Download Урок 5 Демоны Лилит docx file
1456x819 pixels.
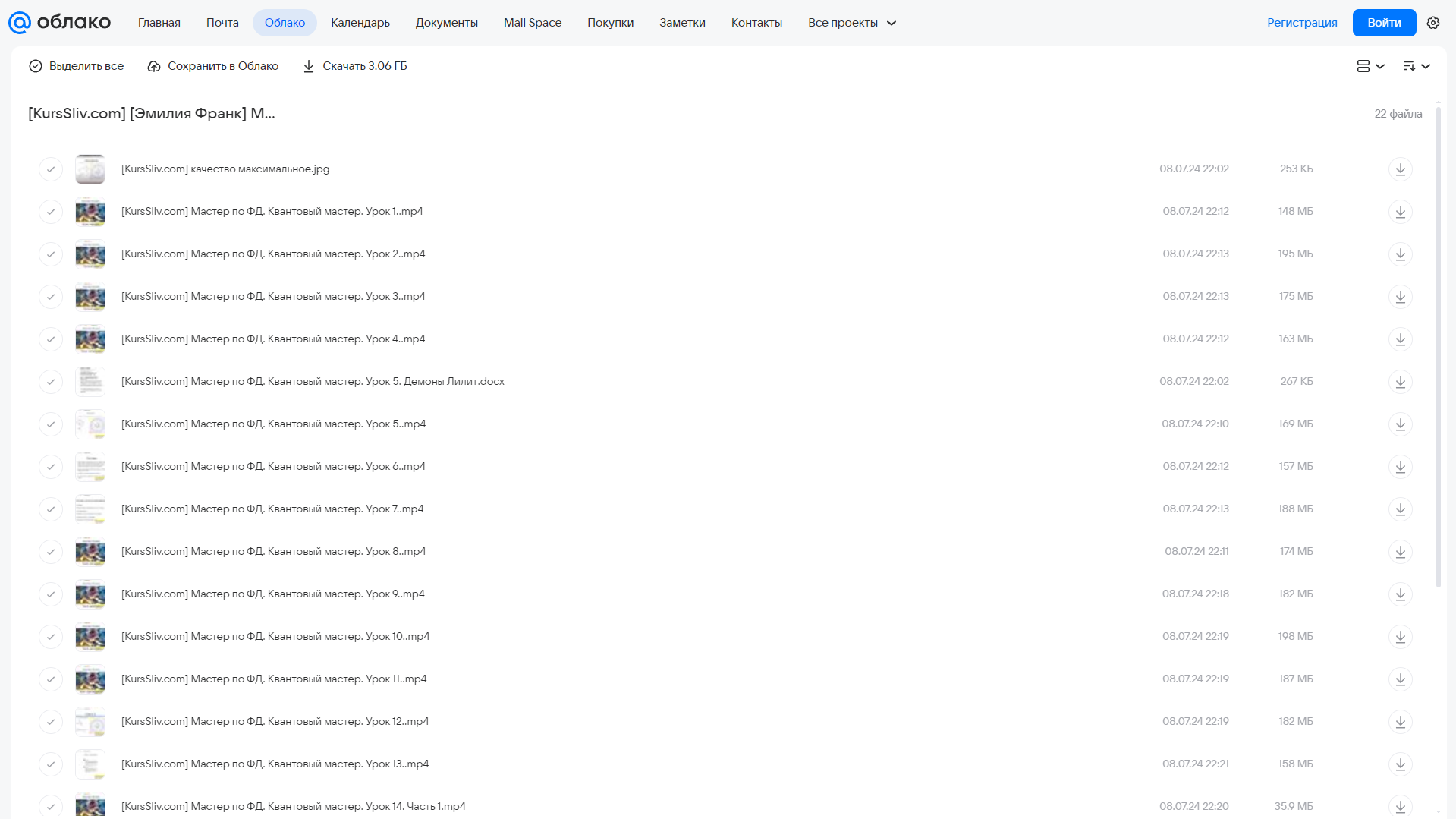1400,382
